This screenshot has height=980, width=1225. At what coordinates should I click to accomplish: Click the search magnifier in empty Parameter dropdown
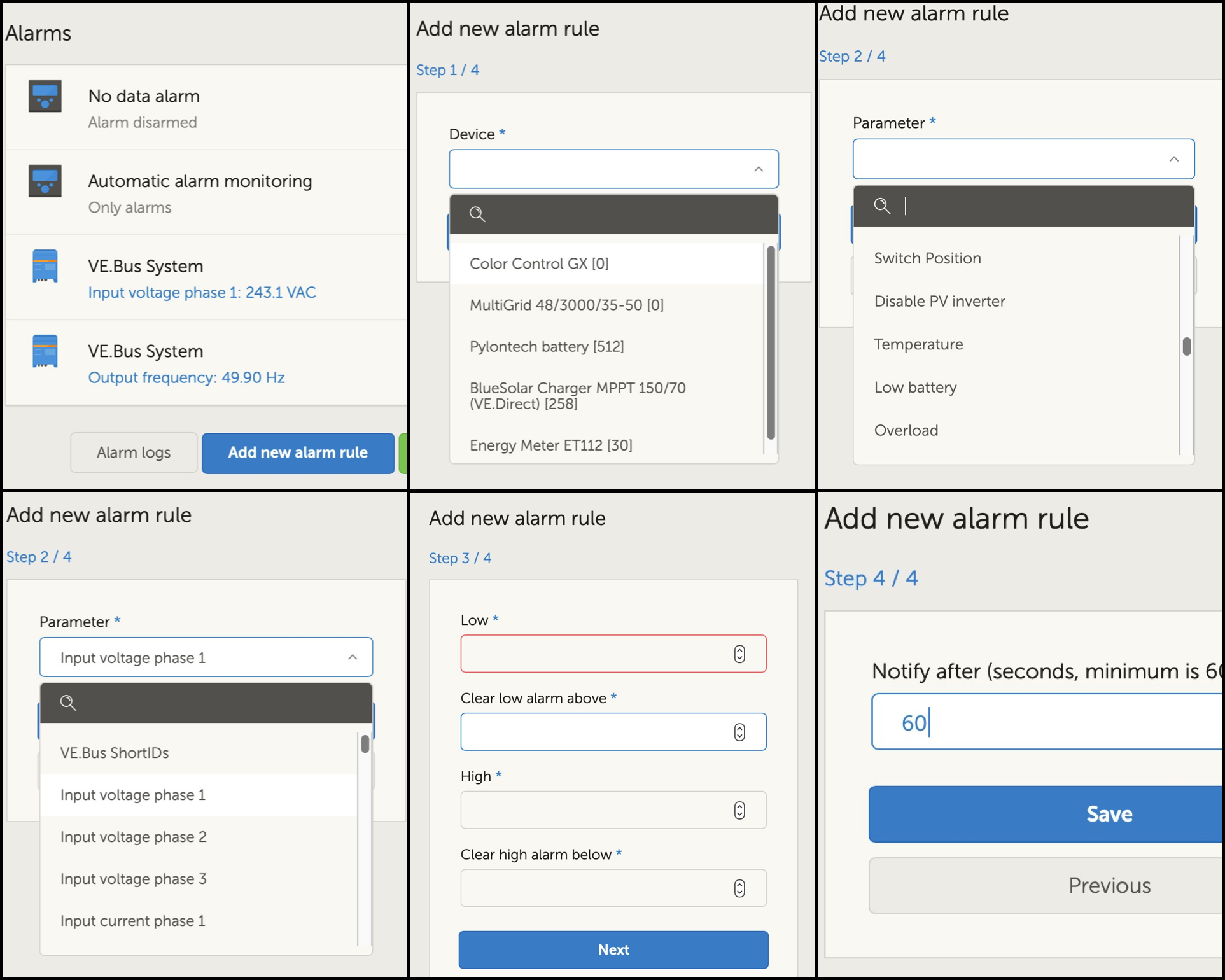pos(882,206)
